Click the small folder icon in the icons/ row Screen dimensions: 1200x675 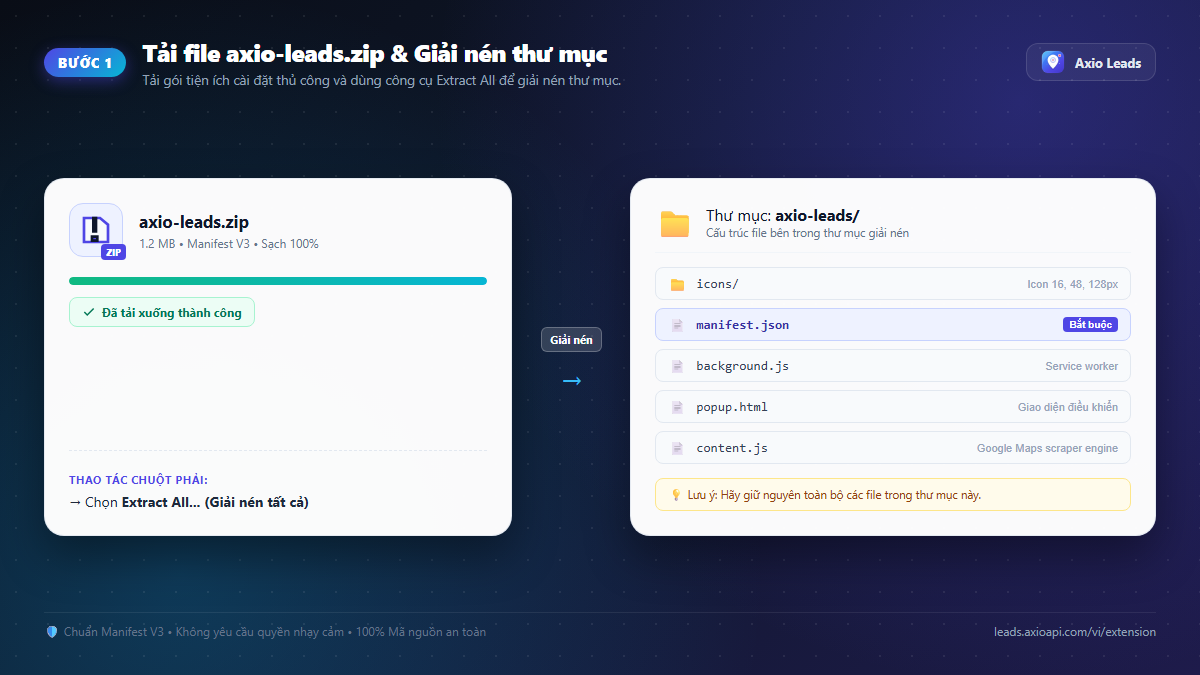pos(677,285)
